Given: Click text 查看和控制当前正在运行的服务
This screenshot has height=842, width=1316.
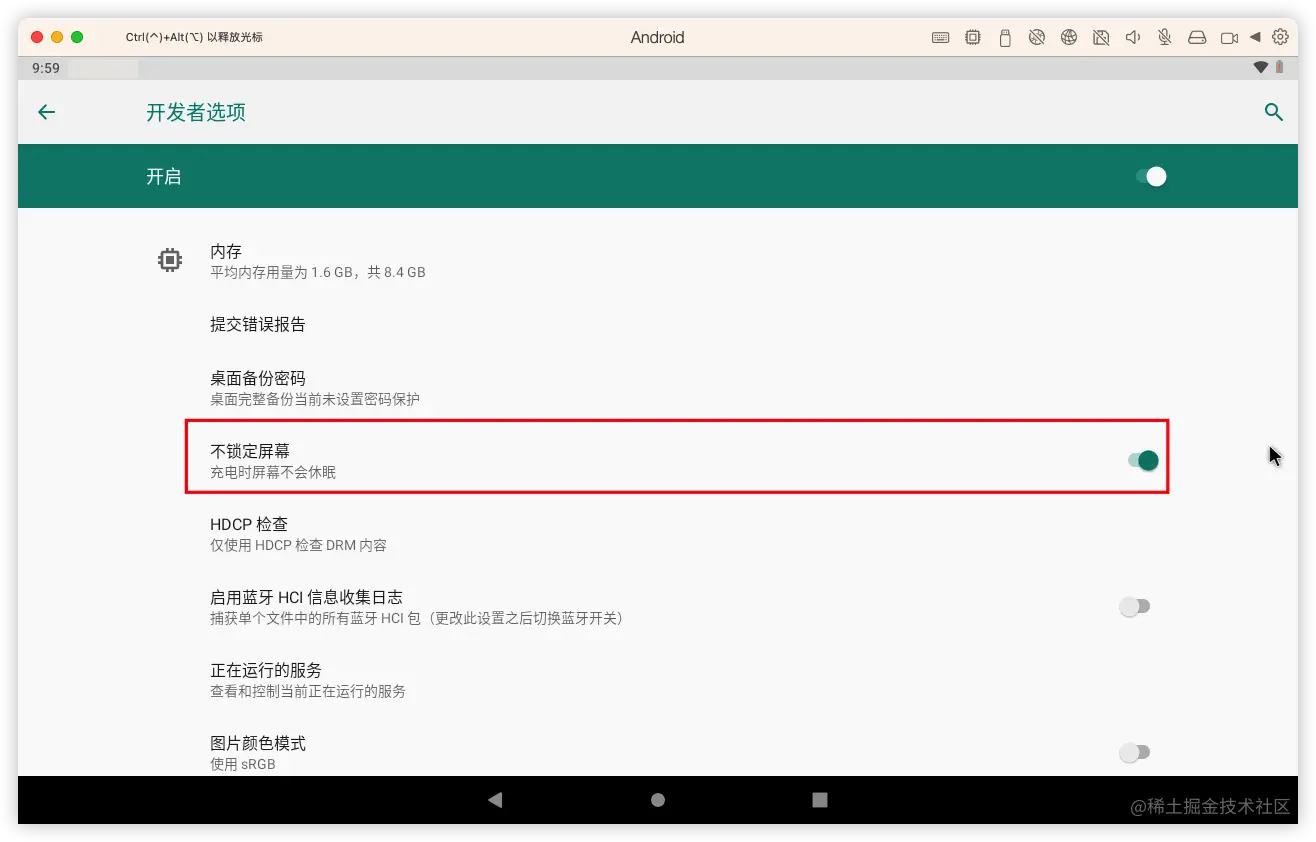Looking at the screenshot, I should point(308,691).
